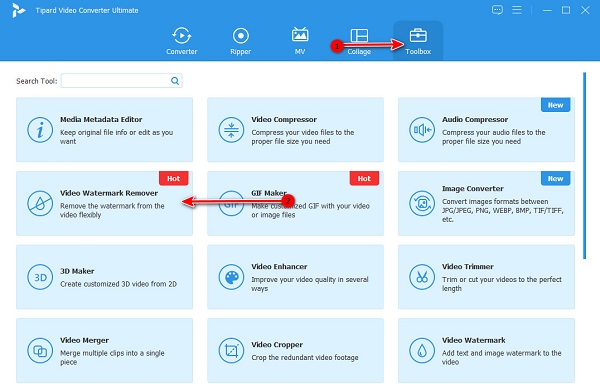The width and height of the screenshot is (600, 389).
Task: Open Video Enhancer title
Action: (279, 267)
